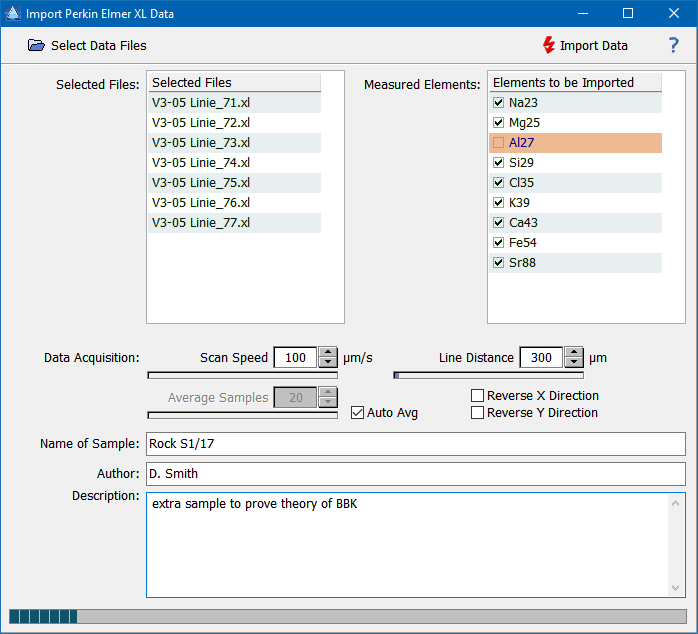The width and height of the screenshot is (698, 634).
Task: Uncheck the Ca43 element checkbox
Action: point(499,223)
